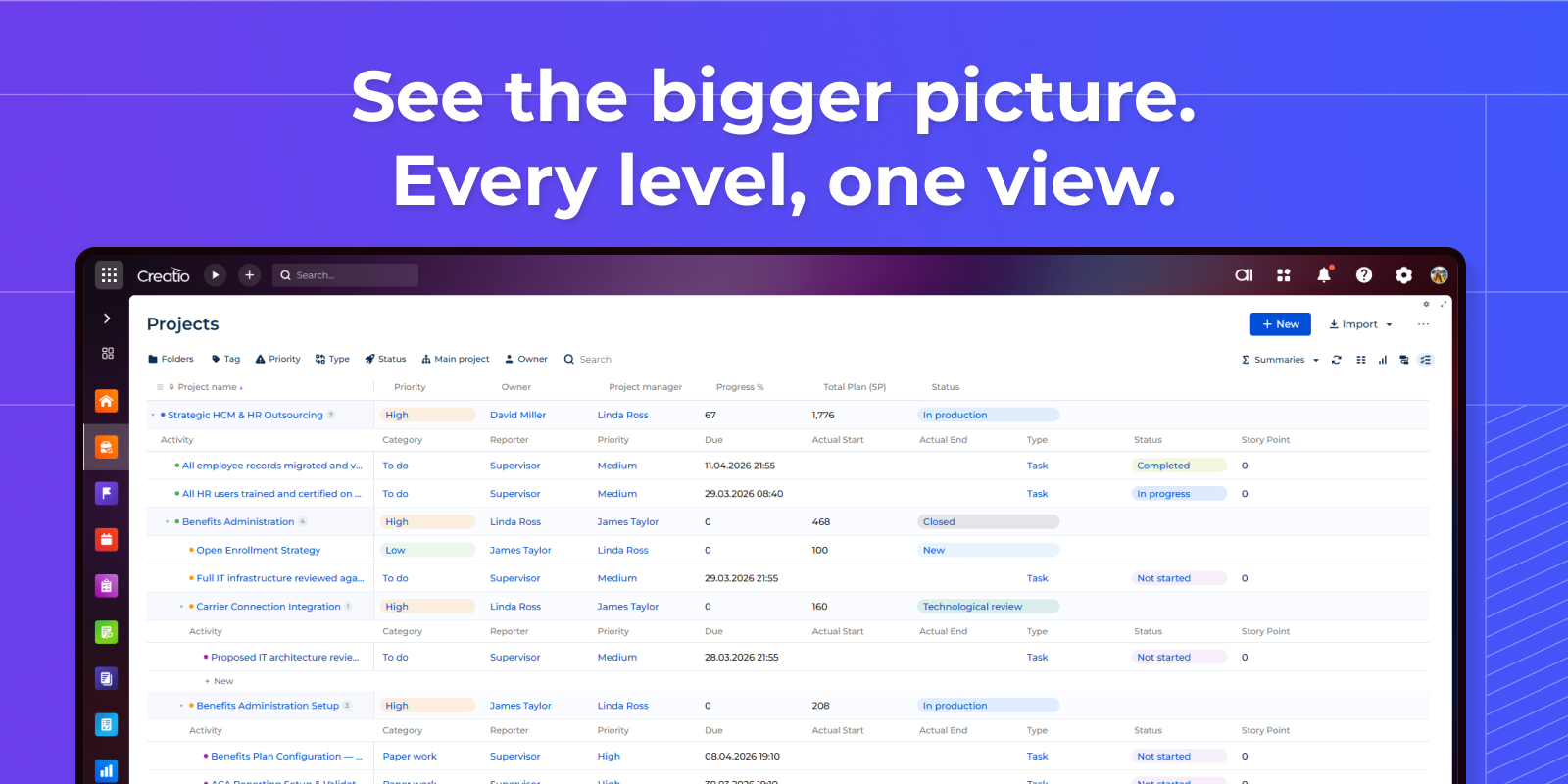The image size is (1568, 784).
Task: Open the Import dropdown
Action: [x=1359, y=324]
